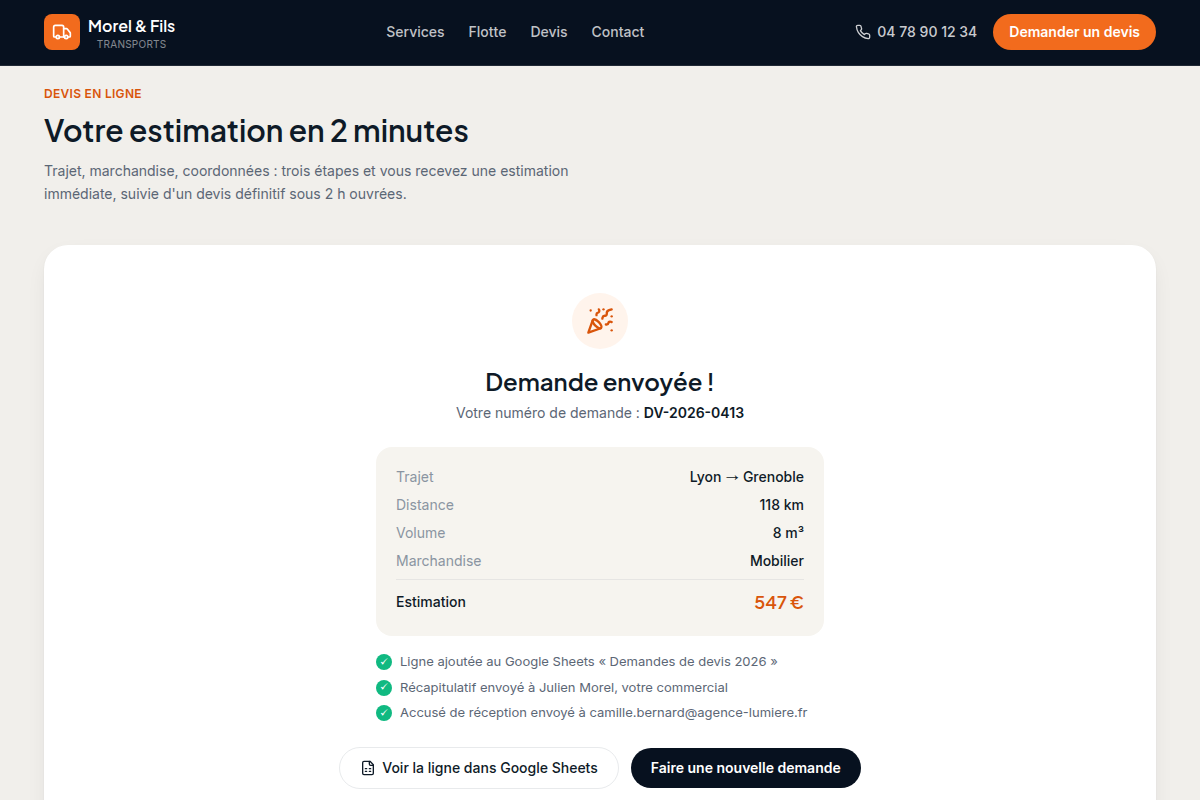Go to the Devis nav link
Image resolution: width=1200 pixels, height=800 pixels.
pyautogui.click(x=549, y=32)
